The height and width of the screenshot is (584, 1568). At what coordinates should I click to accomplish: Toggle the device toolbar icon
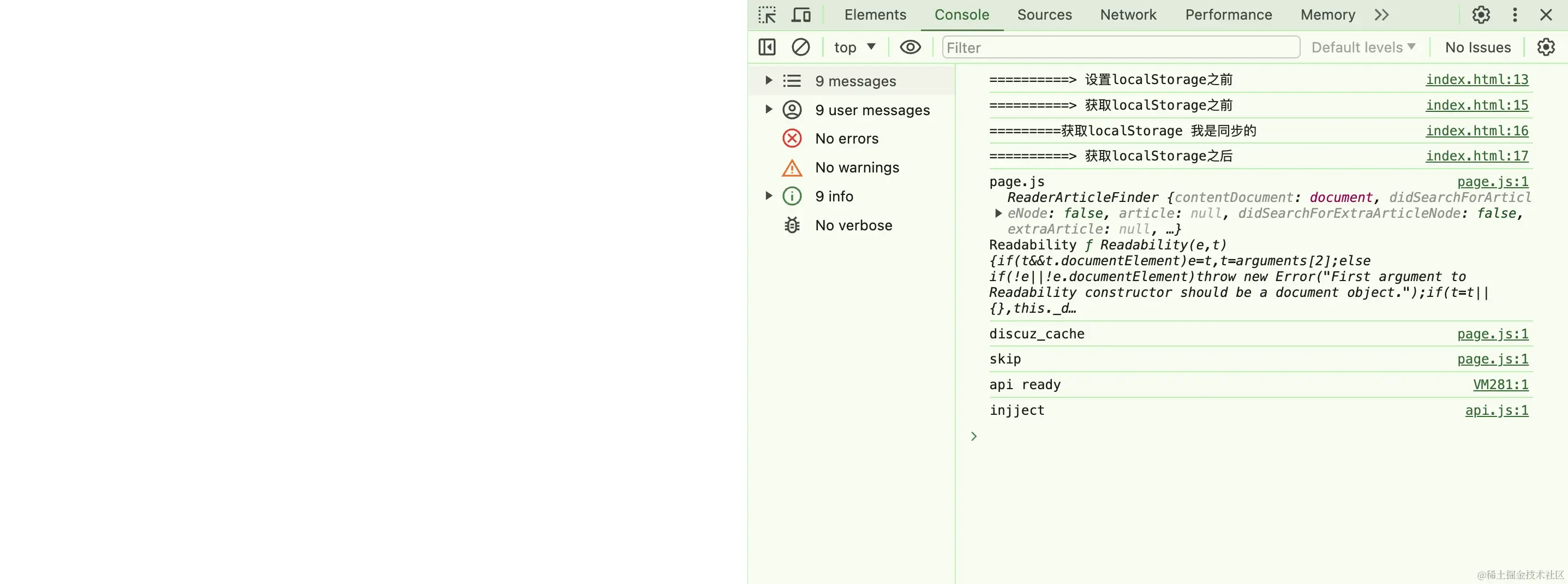[801, 15]
